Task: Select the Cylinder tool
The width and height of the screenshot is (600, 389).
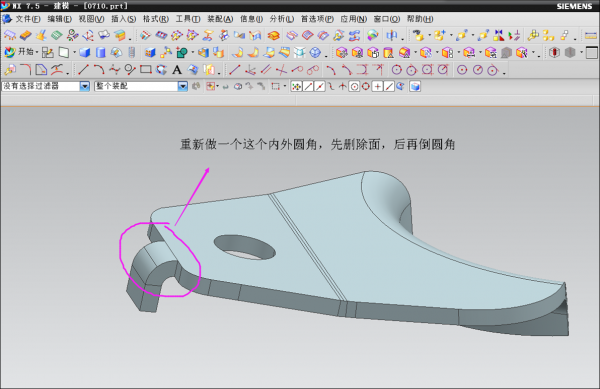Action: [x=100, y=52]
